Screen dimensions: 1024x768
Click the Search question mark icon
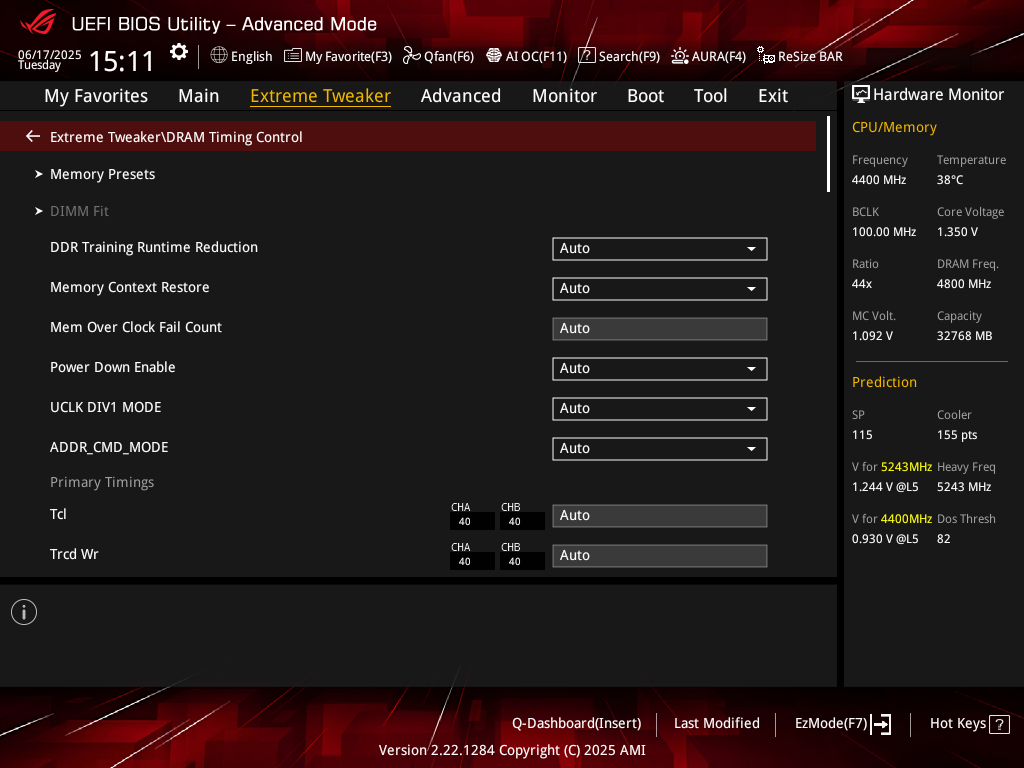click(x=586, y=56)
